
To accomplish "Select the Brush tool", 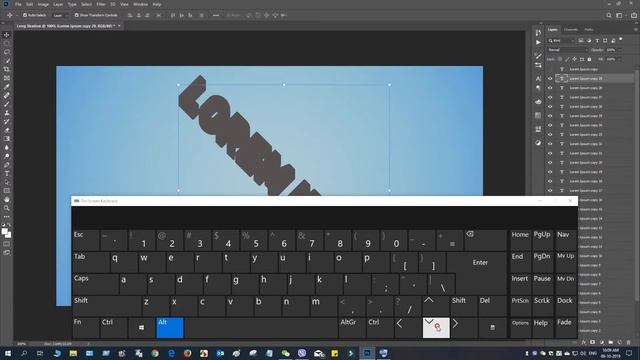I will point(7,104).
